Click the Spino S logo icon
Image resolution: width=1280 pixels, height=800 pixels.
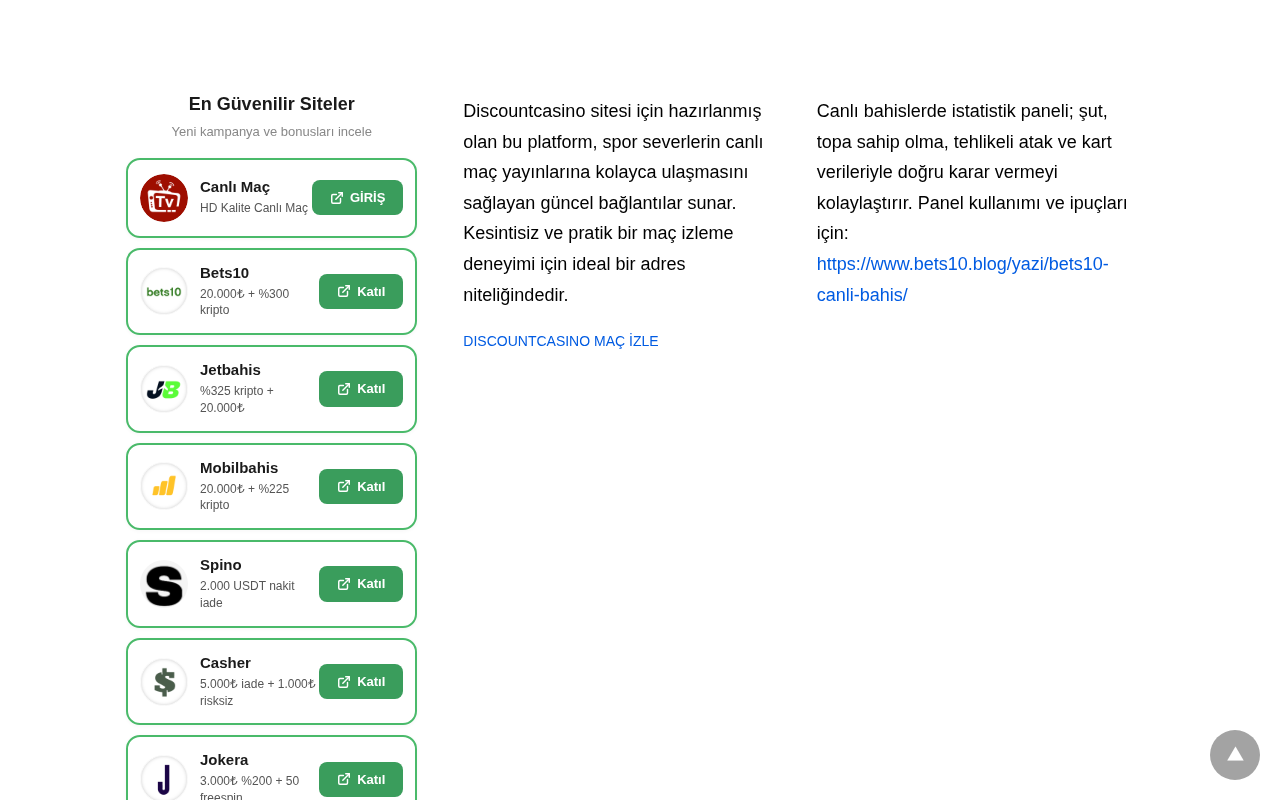pyautogui.click(x=164, y=584)
